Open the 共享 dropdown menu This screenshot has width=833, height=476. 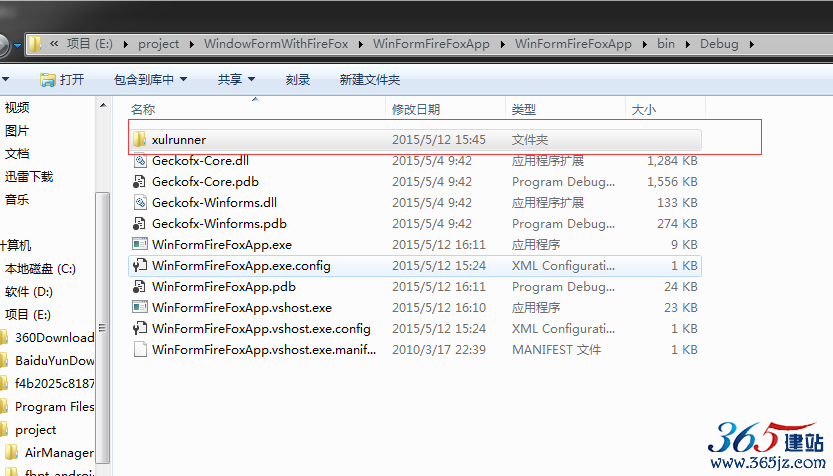tap(236, 80)
